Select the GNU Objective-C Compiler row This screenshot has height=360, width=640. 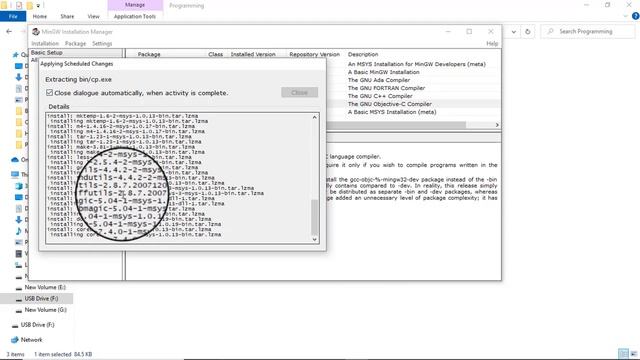tap(389, 104)
